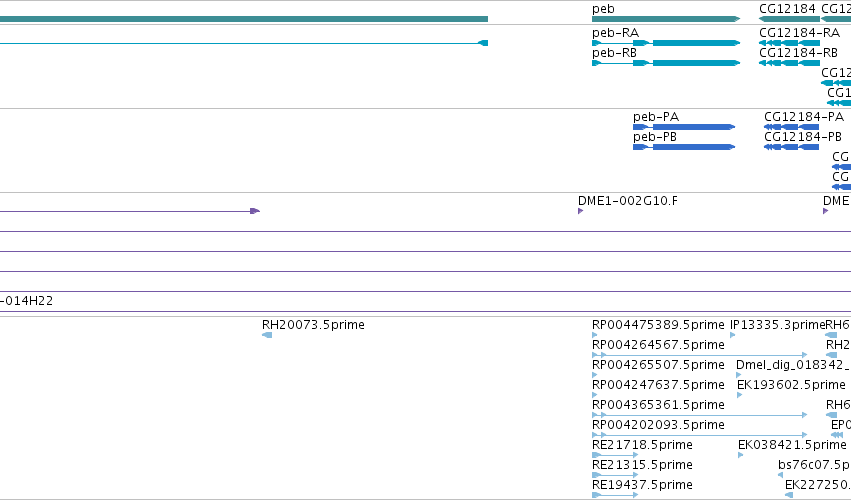Select the EK038421.5prime label
This screenshot has height=500, width=851.
coord(792,445)
